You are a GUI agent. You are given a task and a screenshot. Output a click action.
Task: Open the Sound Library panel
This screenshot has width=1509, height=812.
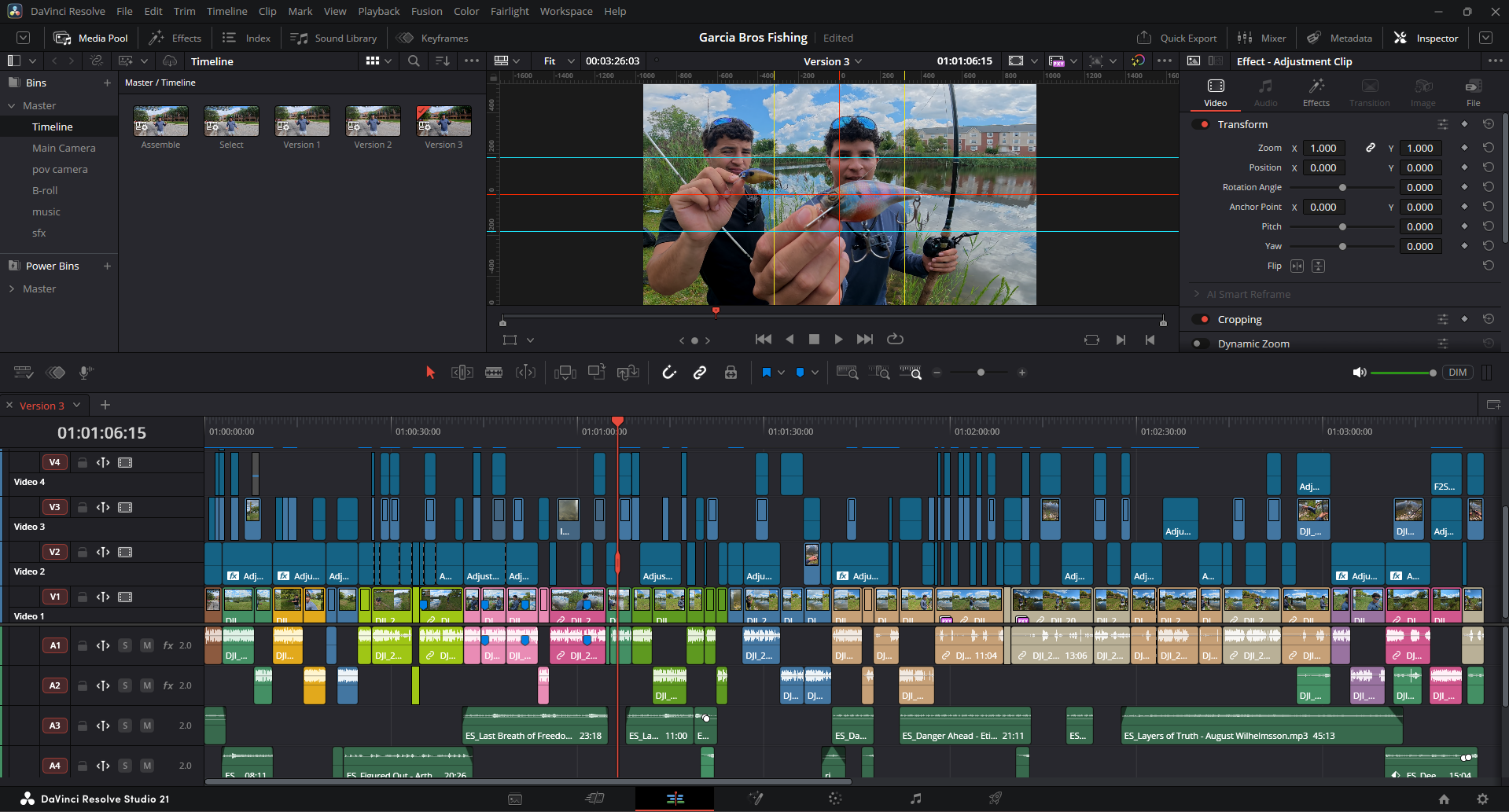[333, 38]
